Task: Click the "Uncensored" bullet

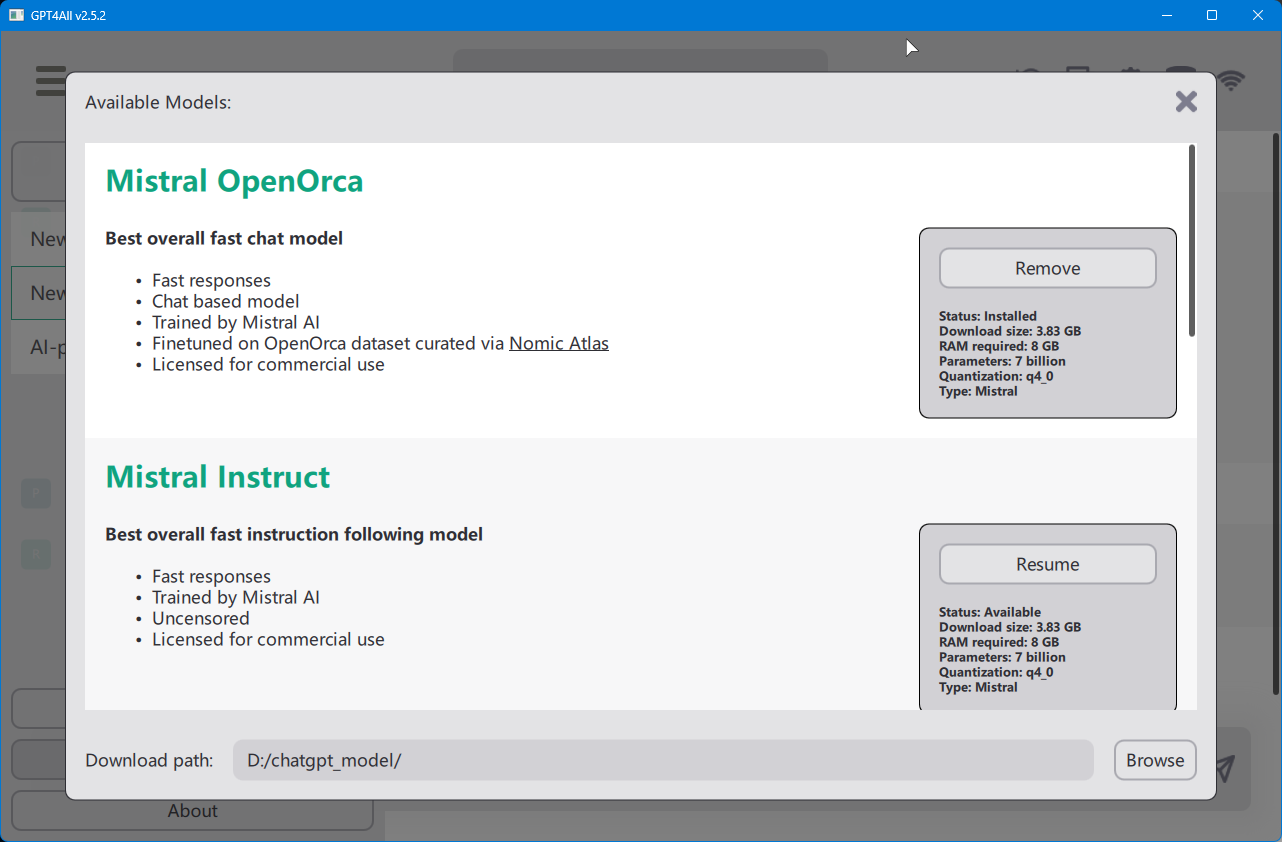Action: 200,618
